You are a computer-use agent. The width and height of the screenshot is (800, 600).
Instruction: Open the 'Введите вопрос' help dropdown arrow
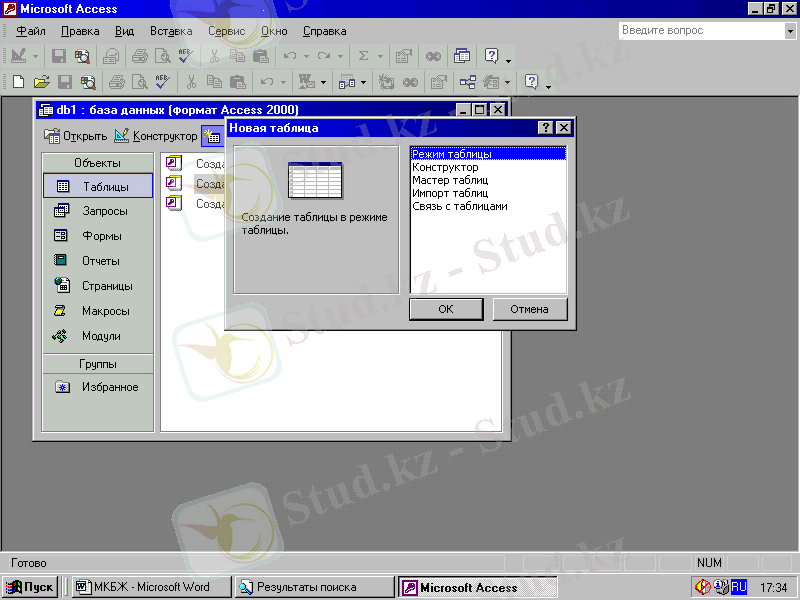(x=789, y=31)
